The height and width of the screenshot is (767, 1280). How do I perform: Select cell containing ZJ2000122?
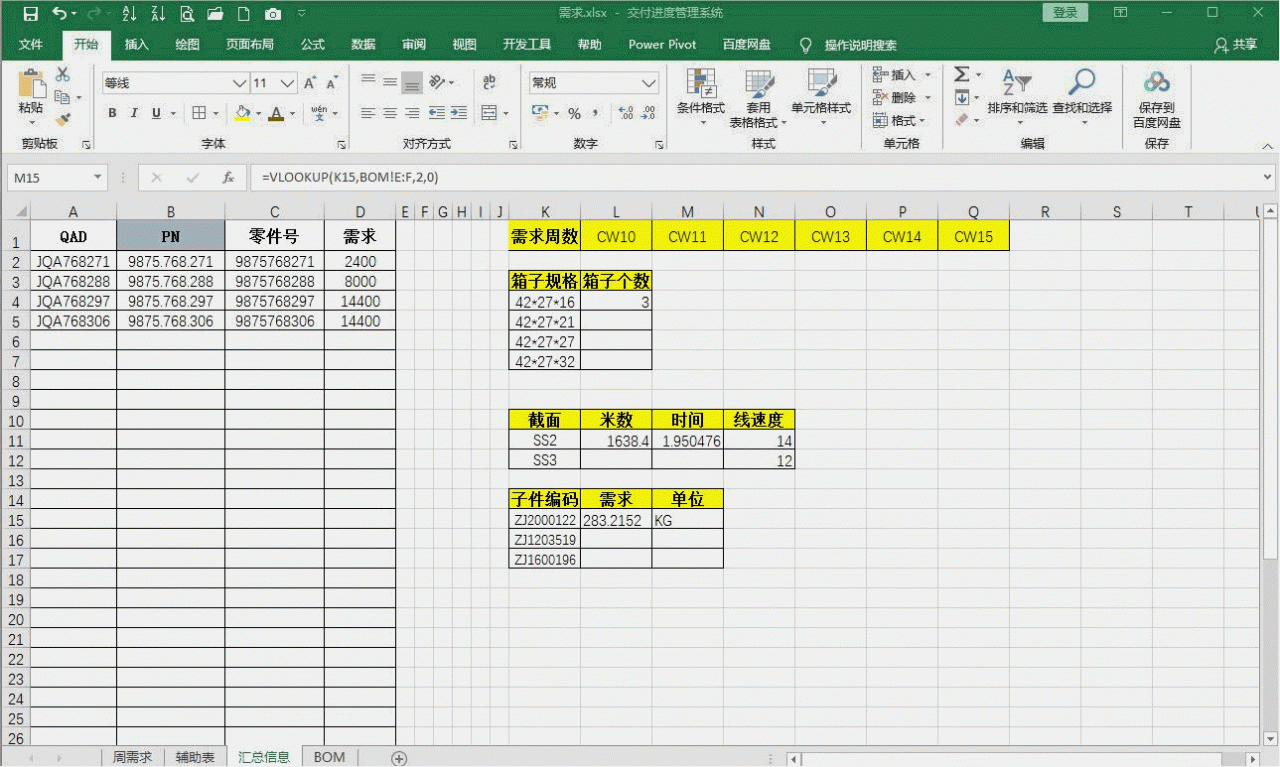[x=545, y=520]
